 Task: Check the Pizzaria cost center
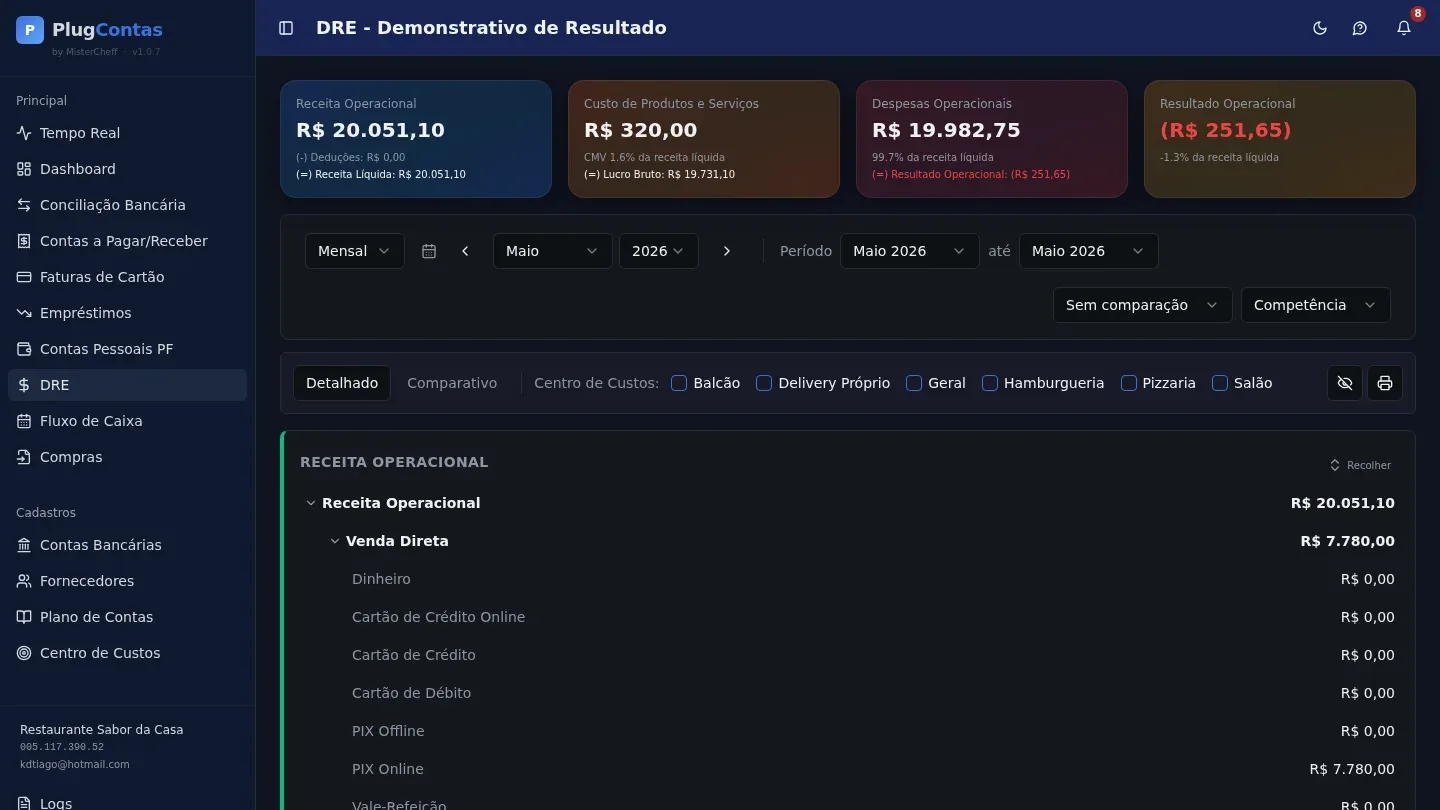point(1129,383)
